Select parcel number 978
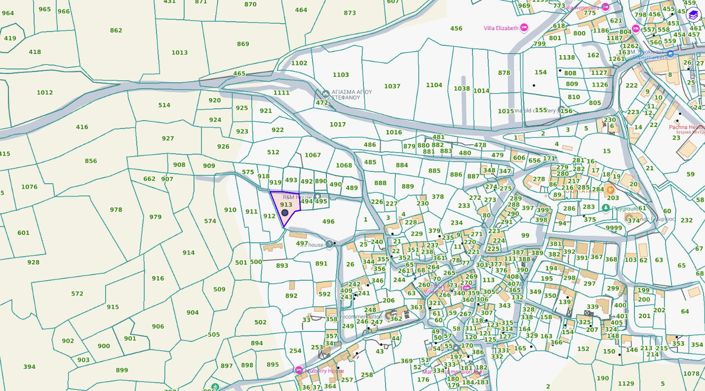 coord(116,210)
